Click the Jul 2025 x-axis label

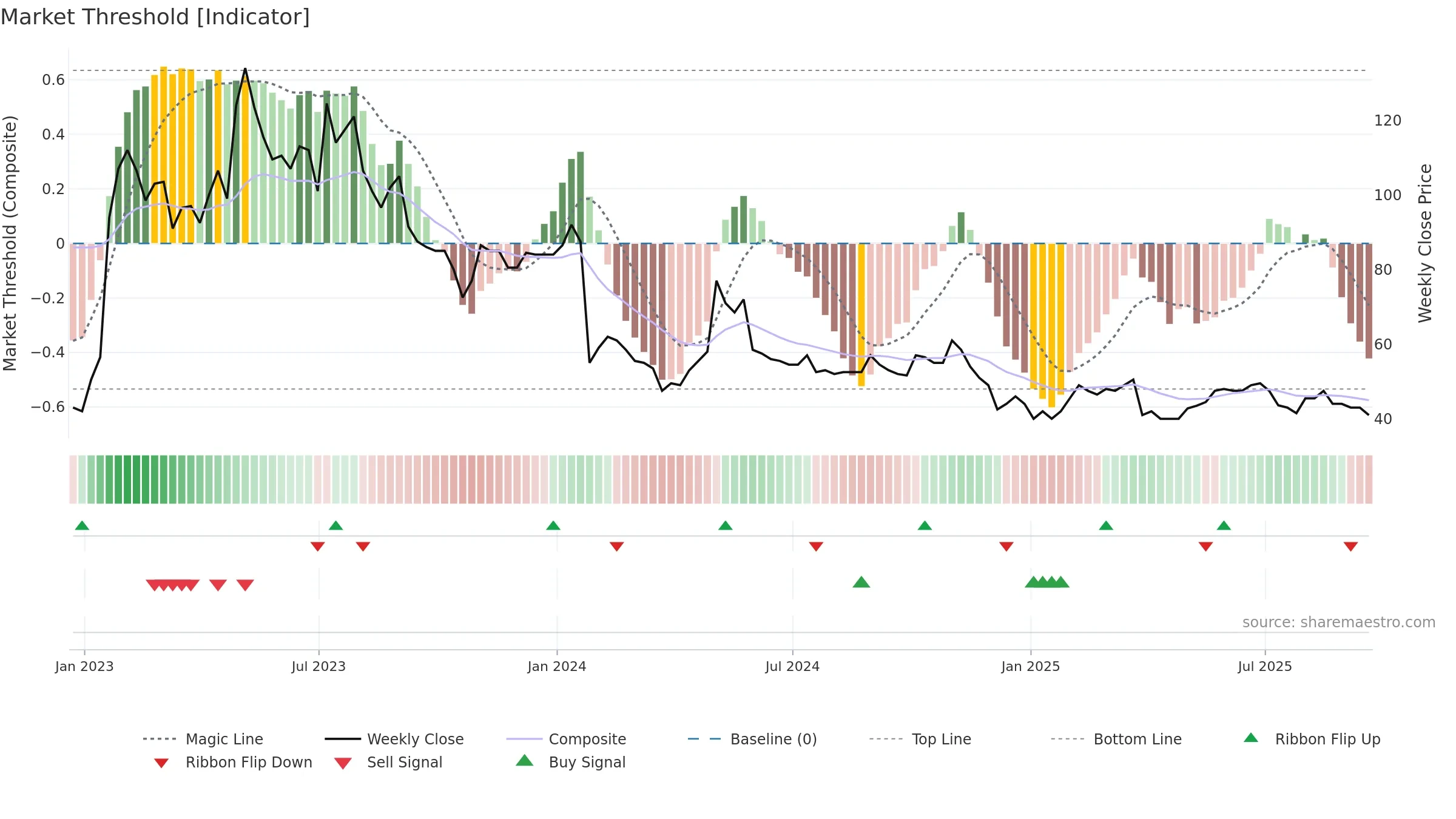pyautogui.click(x=1265, y=666)
